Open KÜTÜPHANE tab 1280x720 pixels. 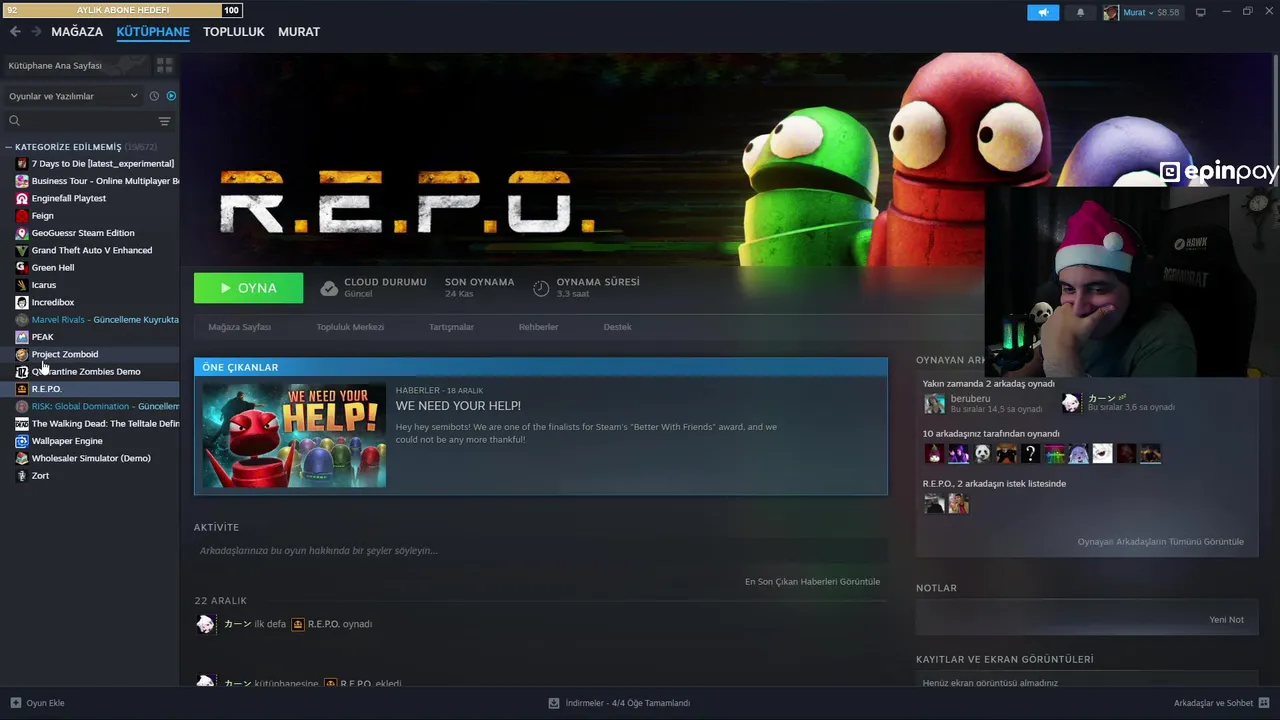153,32
